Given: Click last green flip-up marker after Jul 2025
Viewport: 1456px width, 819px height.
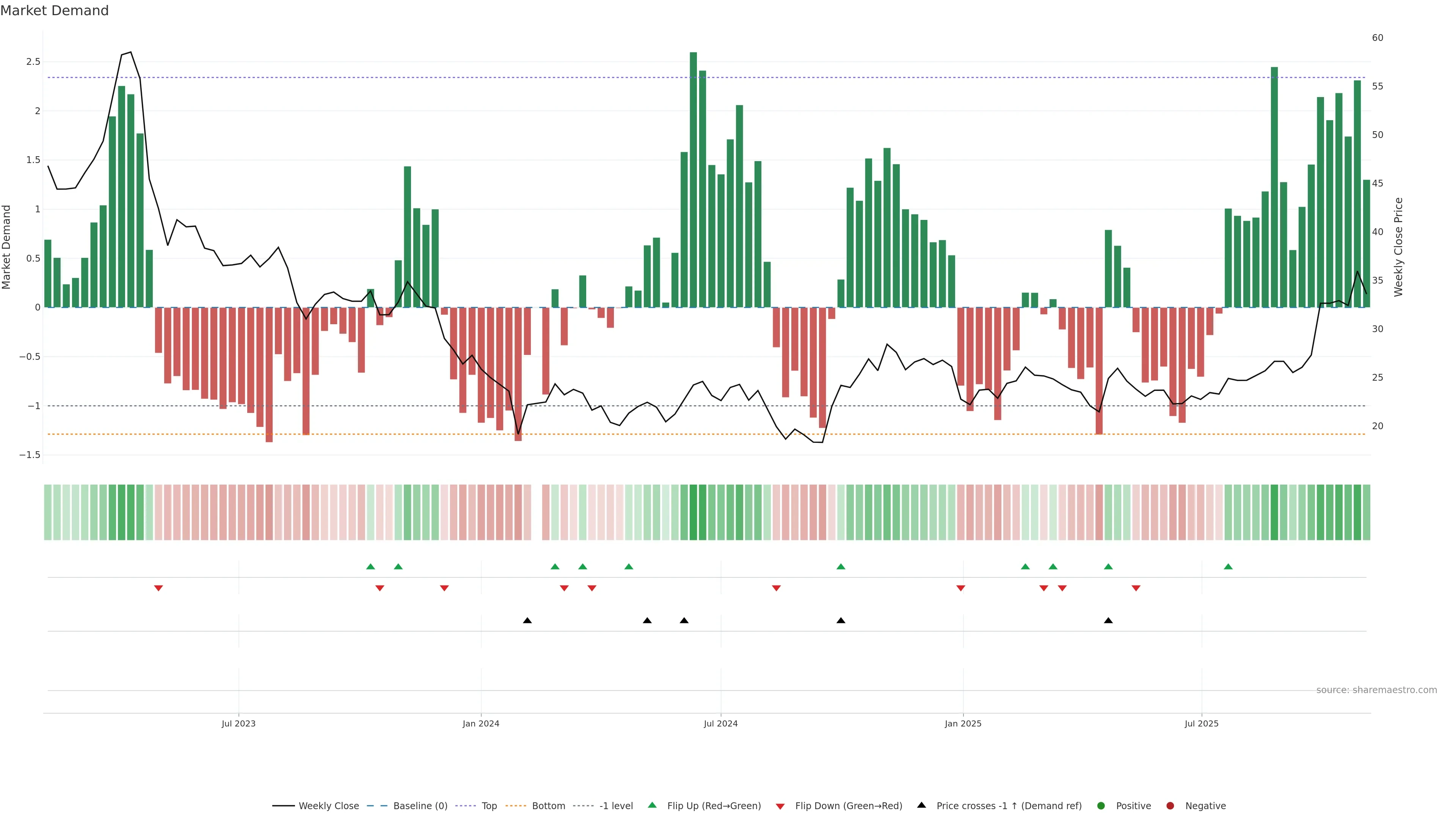Looking at the screenshot, I should pyautogui.click(x=1228, y=566).
